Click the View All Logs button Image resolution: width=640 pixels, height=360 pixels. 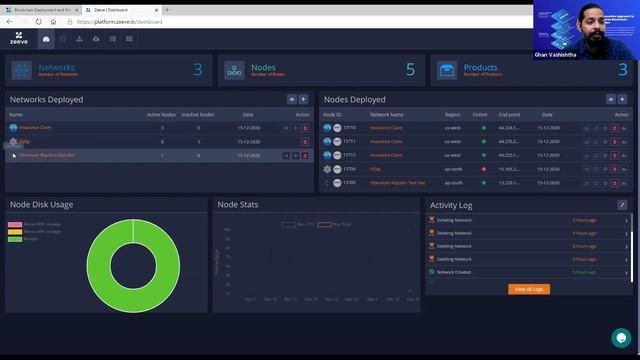(x=529, y=289)
